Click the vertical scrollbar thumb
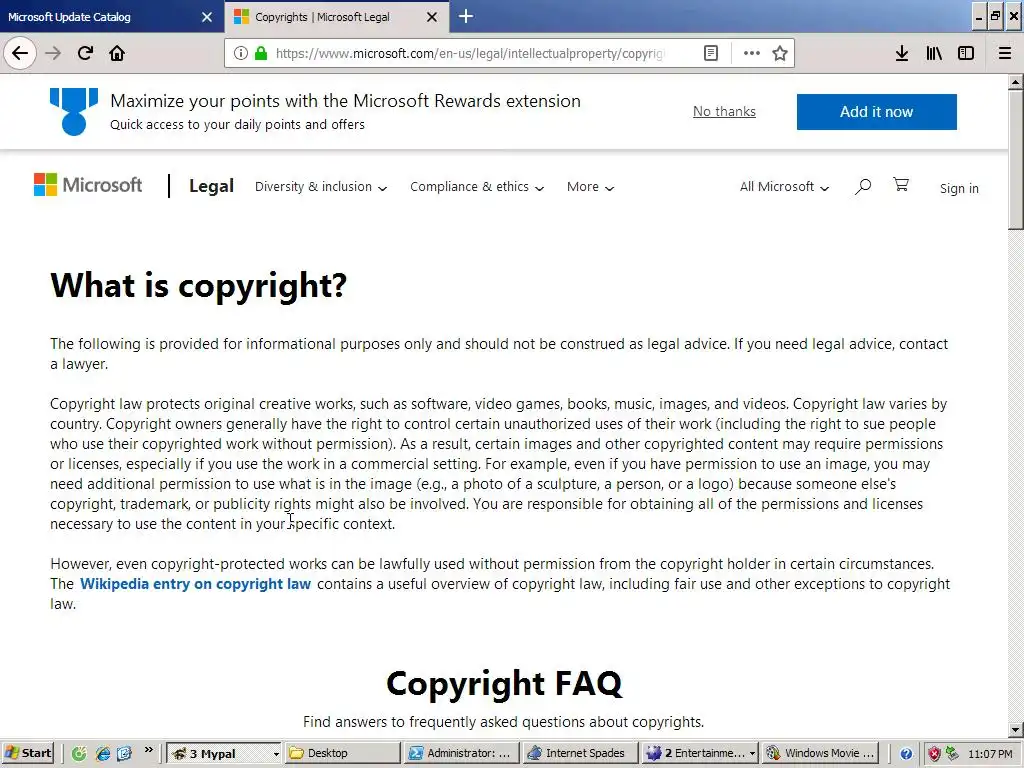The height and width of the screenshot is (768, 1024). tap(1016, 159)
